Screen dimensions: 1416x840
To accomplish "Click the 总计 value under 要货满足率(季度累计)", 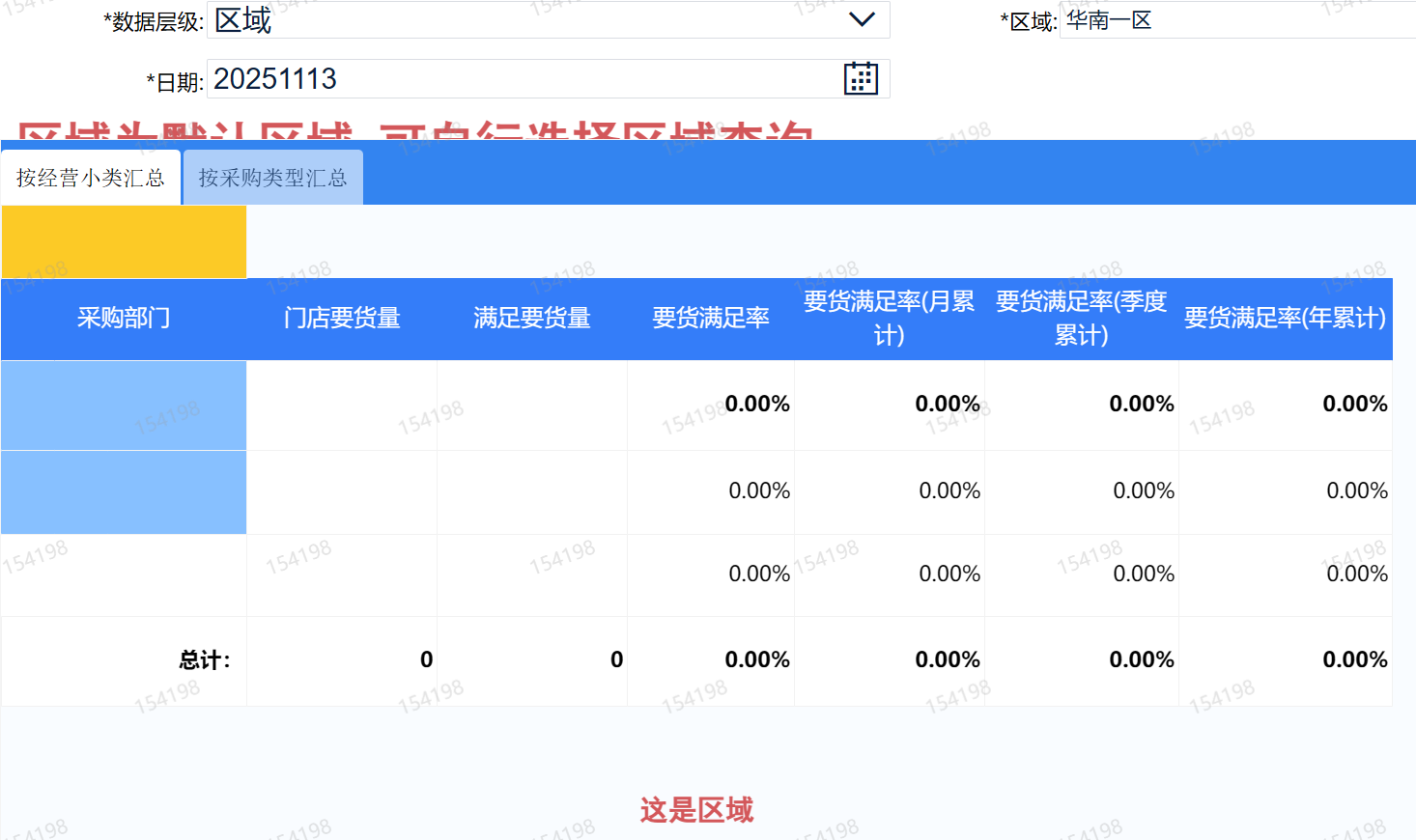I will coord(1142,660).
